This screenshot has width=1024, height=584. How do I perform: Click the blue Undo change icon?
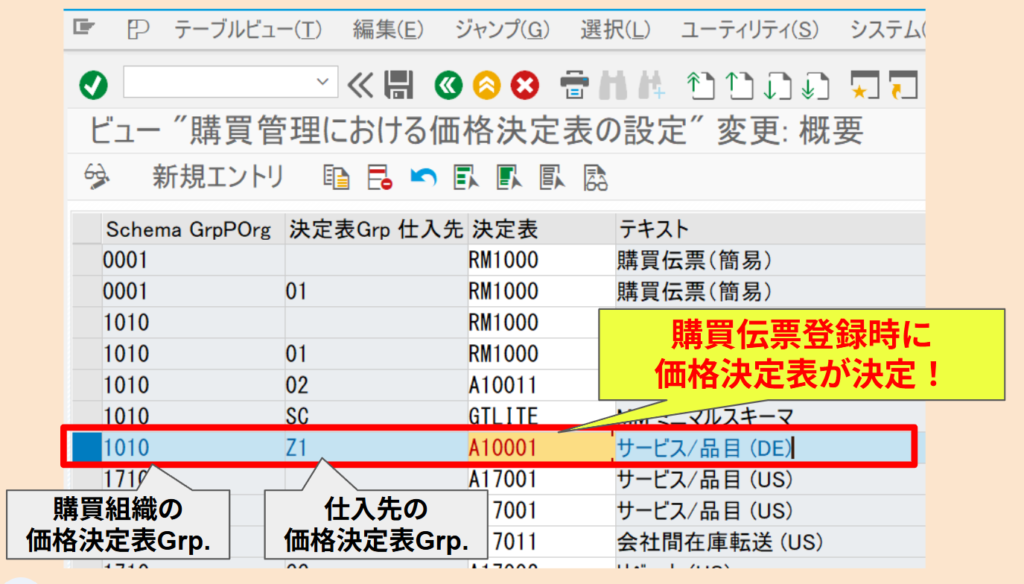tap(423, 177)
